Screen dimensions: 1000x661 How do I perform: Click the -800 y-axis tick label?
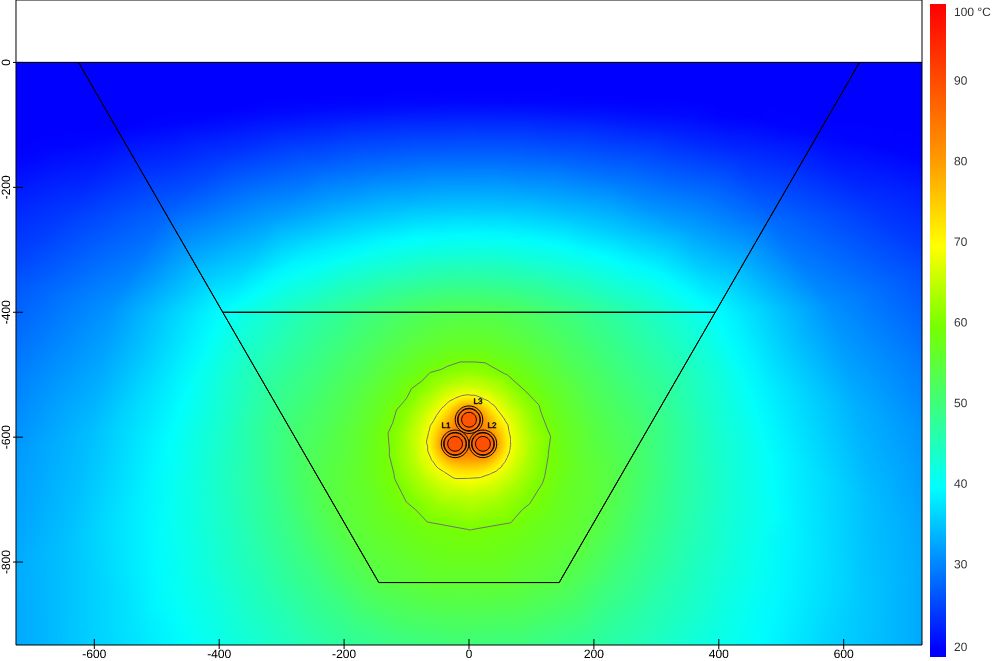[7, 562]
